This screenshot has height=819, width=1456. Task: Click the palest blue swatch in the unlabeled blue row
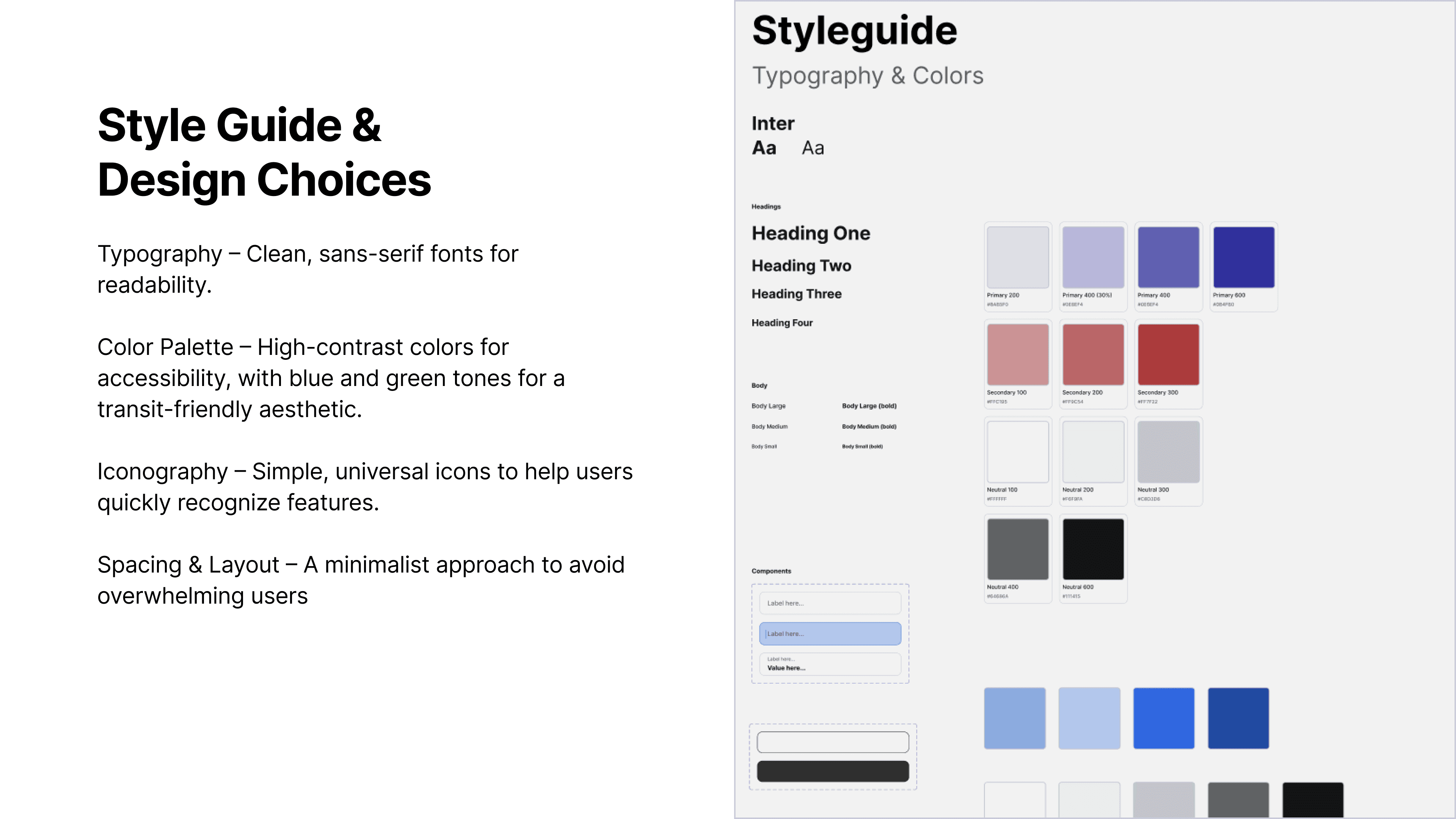1089,719
